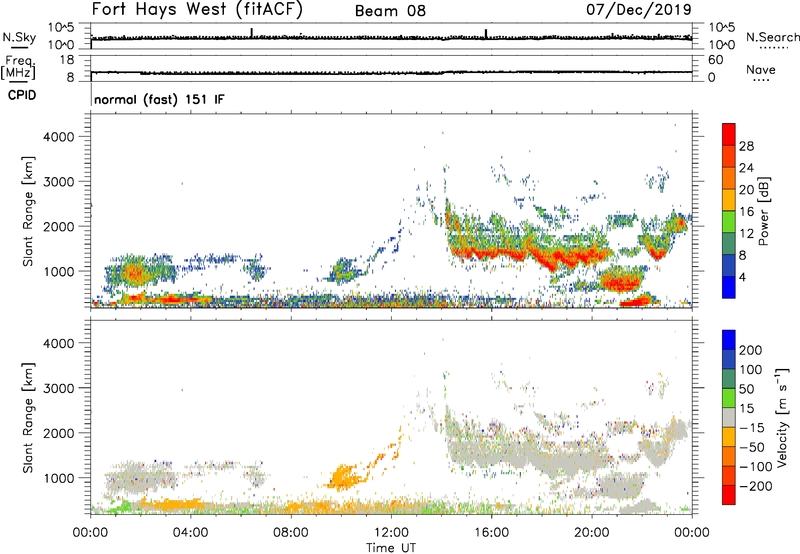Click the orange velocity patch near 10:00 UT
This screenshot has height=554, width=800.
[343, 476]
